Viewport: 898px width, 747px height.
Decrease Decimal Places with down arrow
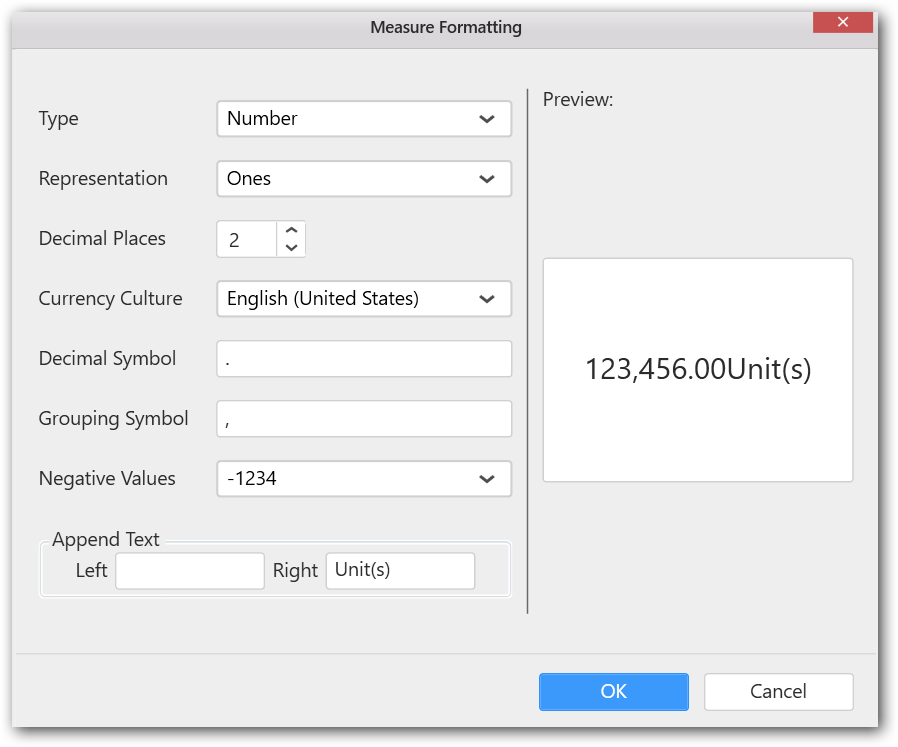(291, 248)
